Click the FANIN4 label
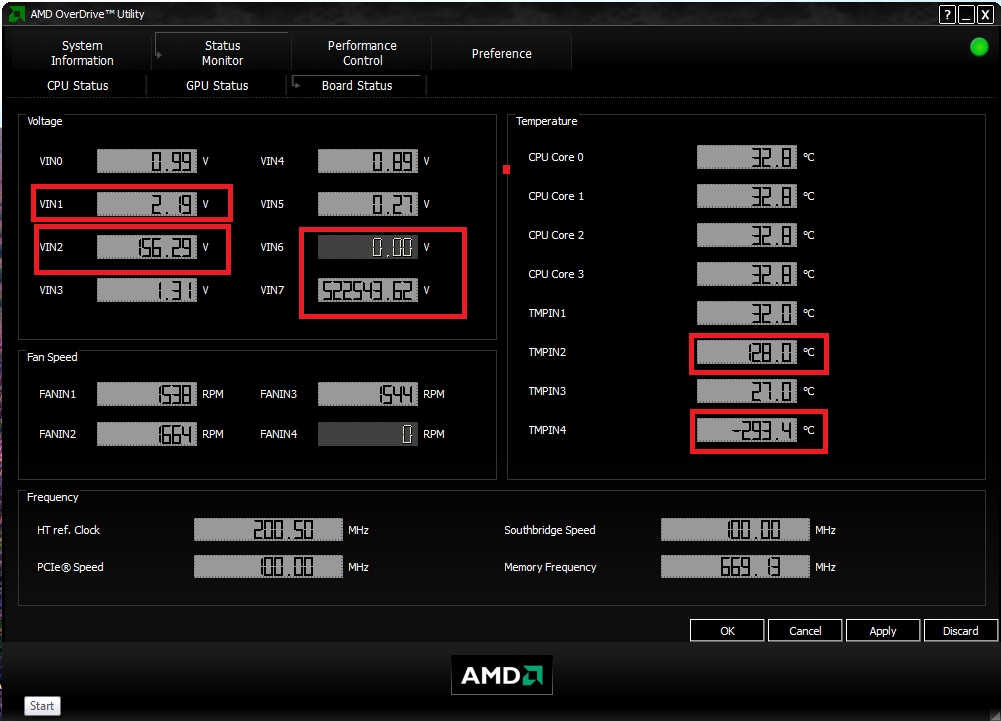Image resolution: width=1001 pixels, height=721 pixels. [x=278, y=434]
